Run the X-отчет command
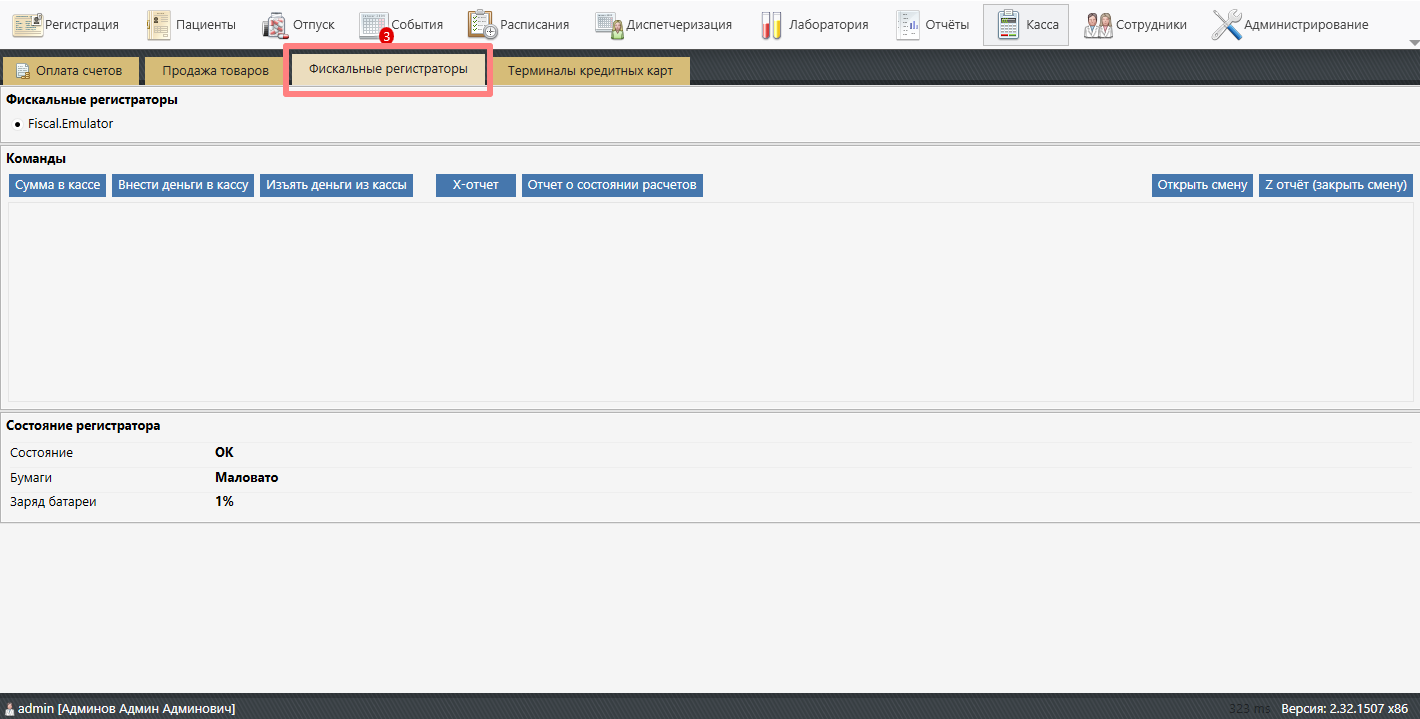 tap(475, 185)
